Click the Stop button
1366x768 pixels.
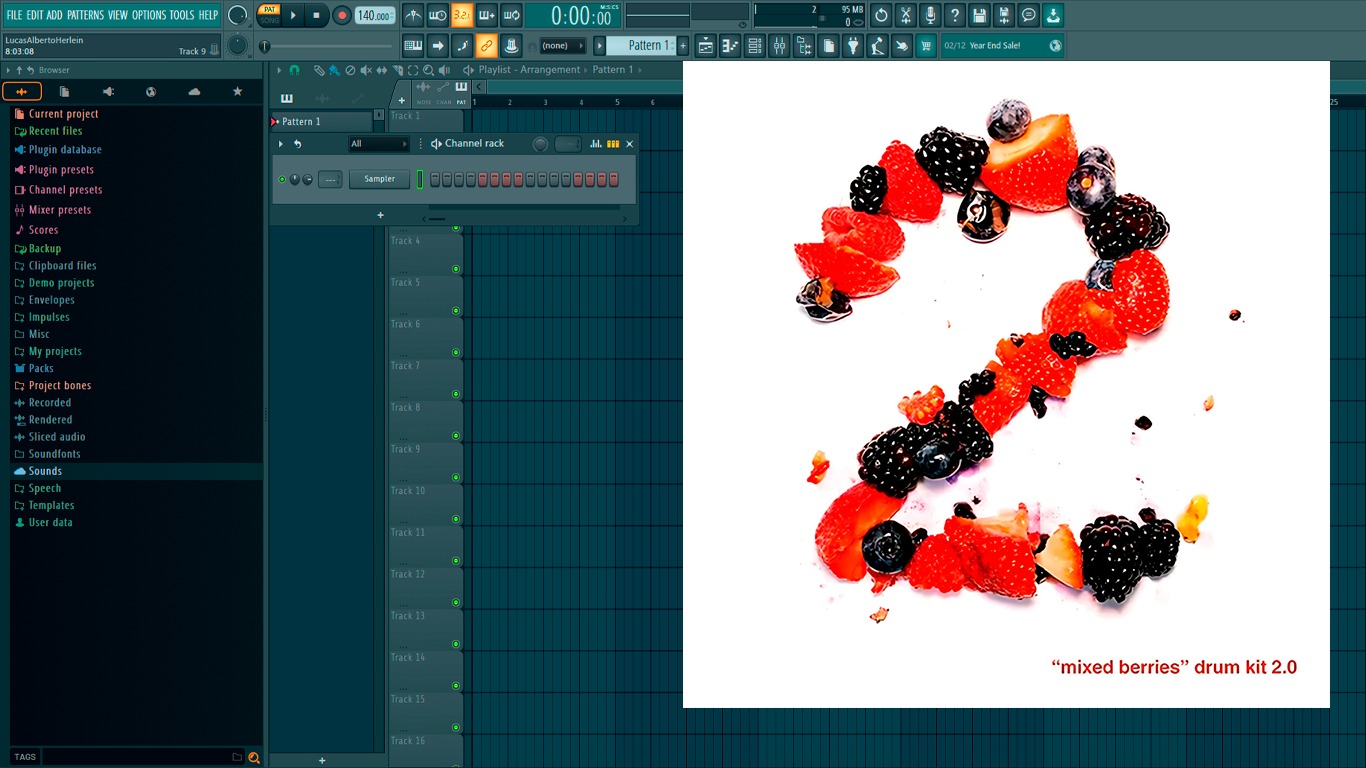point(316,15)
